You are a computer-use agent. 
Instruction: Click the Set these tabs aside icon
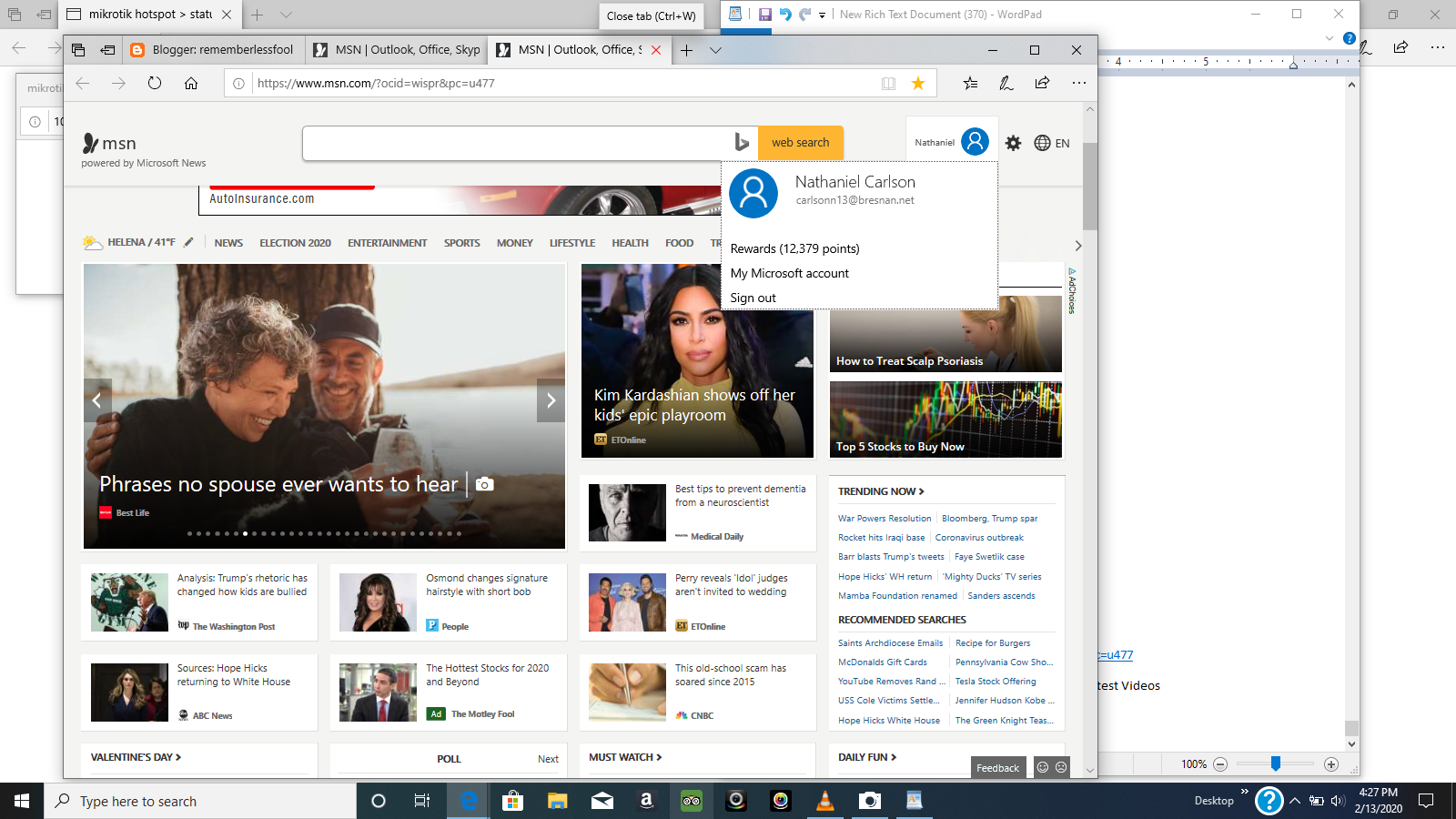(x=108, y=50)
